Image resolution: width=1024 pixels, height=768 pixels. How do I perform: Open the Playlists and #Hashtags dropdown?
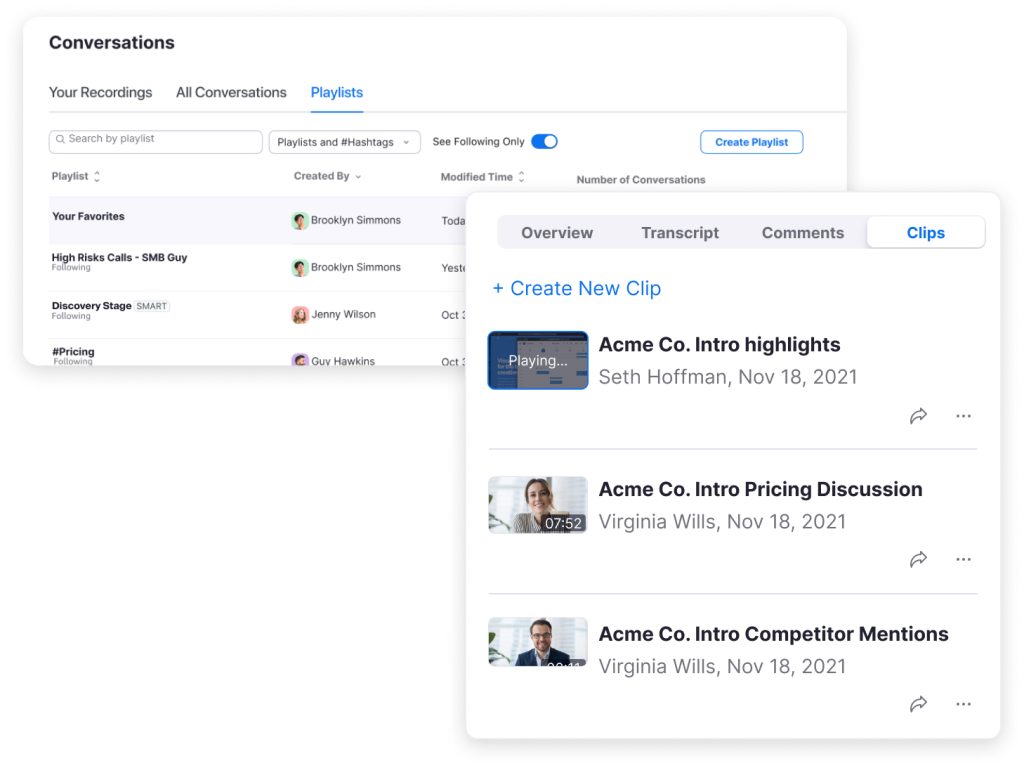pos(344,142)
